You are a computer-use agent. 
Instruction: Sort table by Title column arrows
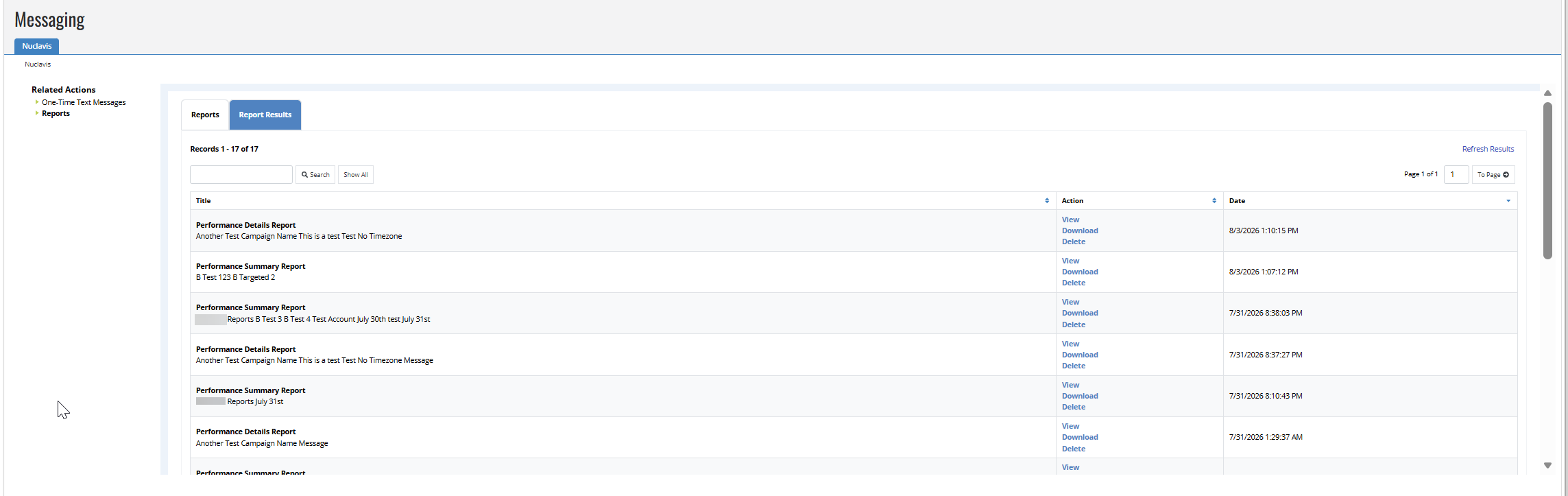(1047, 201)
